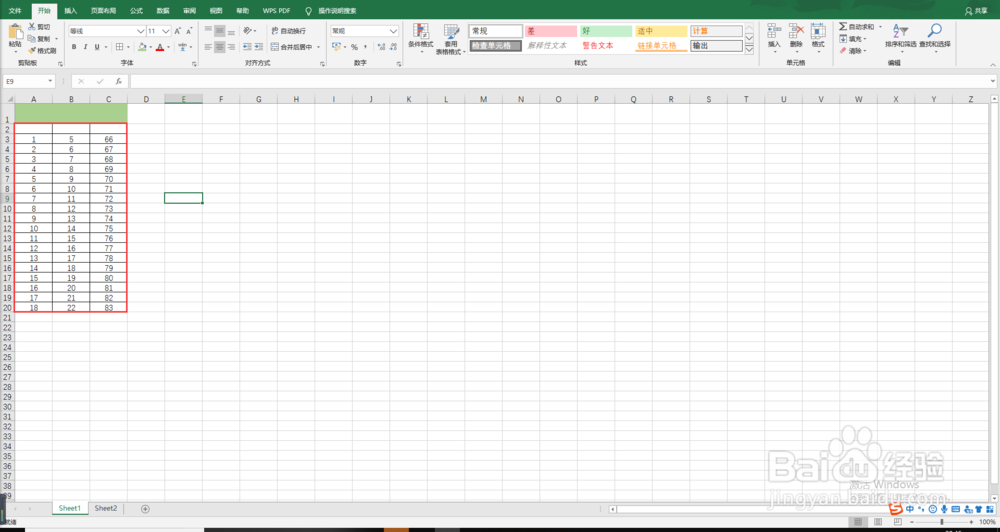
Task: Align text to top of cell
Action: pos(208,31)
